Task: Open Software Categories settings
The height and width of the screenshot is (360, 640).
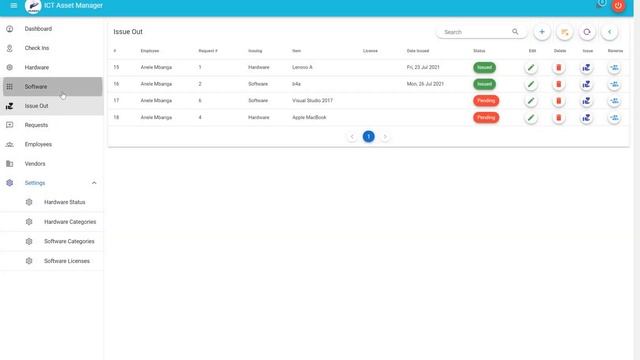Action: pos(52,241)
